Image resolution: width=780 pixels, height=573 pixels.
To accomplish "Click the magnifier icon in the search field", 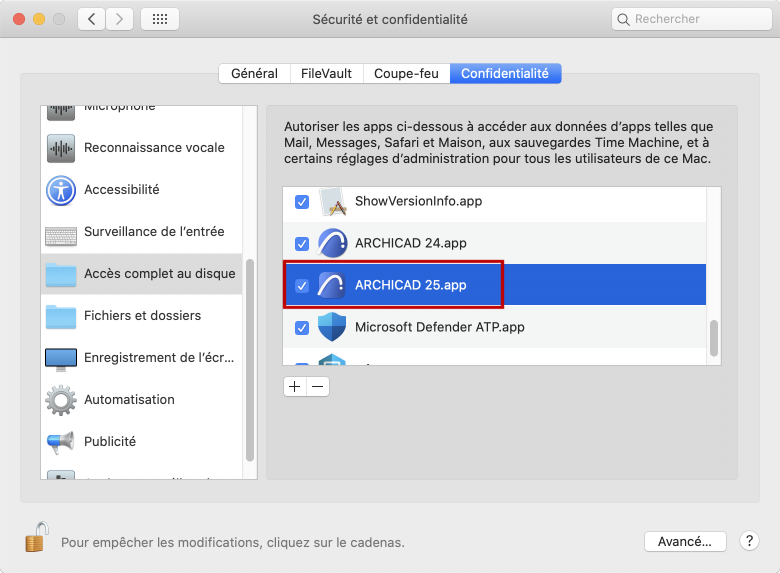I will tap(623, 19).
